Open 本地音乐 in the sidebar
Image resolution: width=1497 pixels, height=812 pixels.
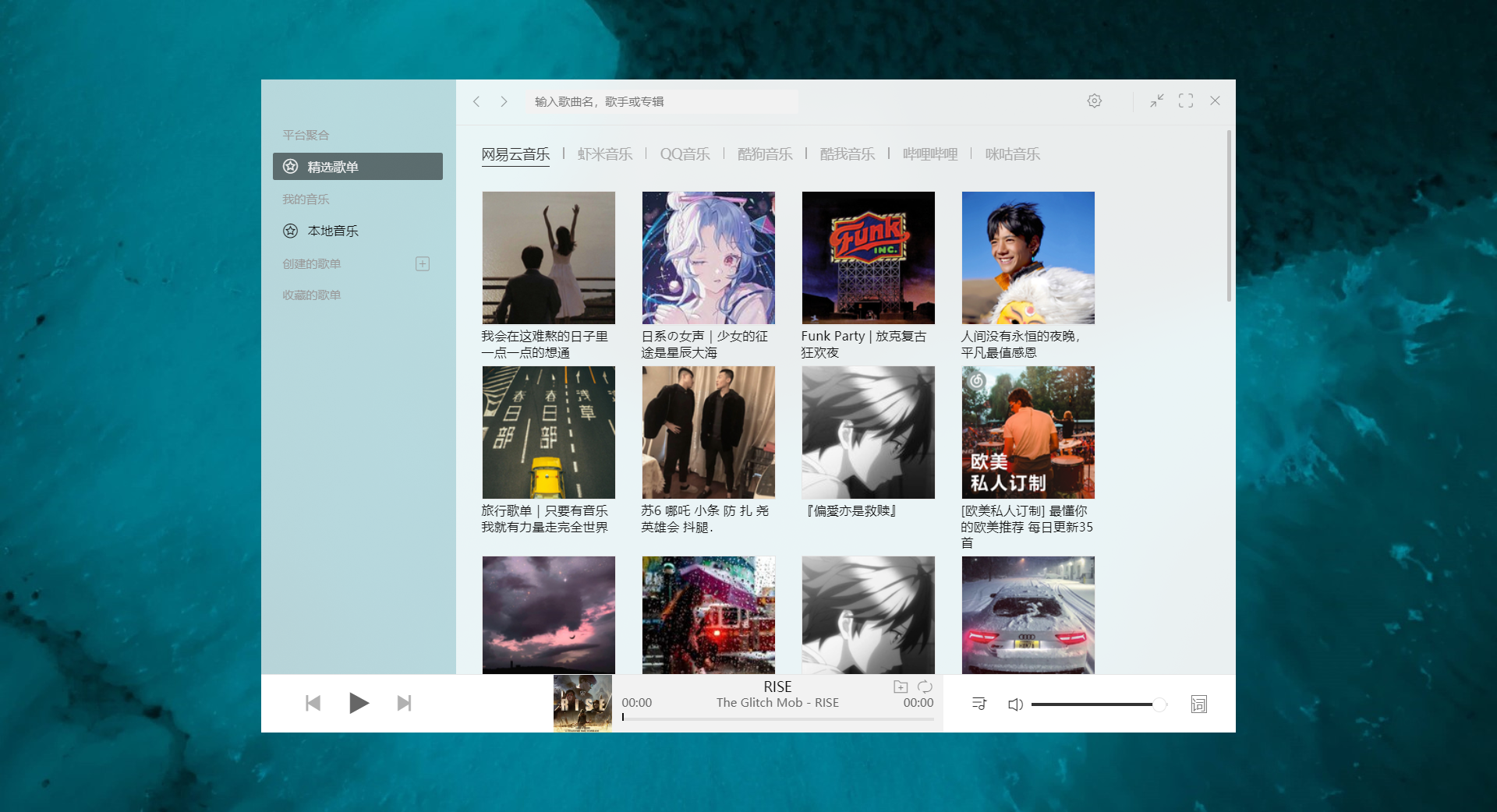358,231
